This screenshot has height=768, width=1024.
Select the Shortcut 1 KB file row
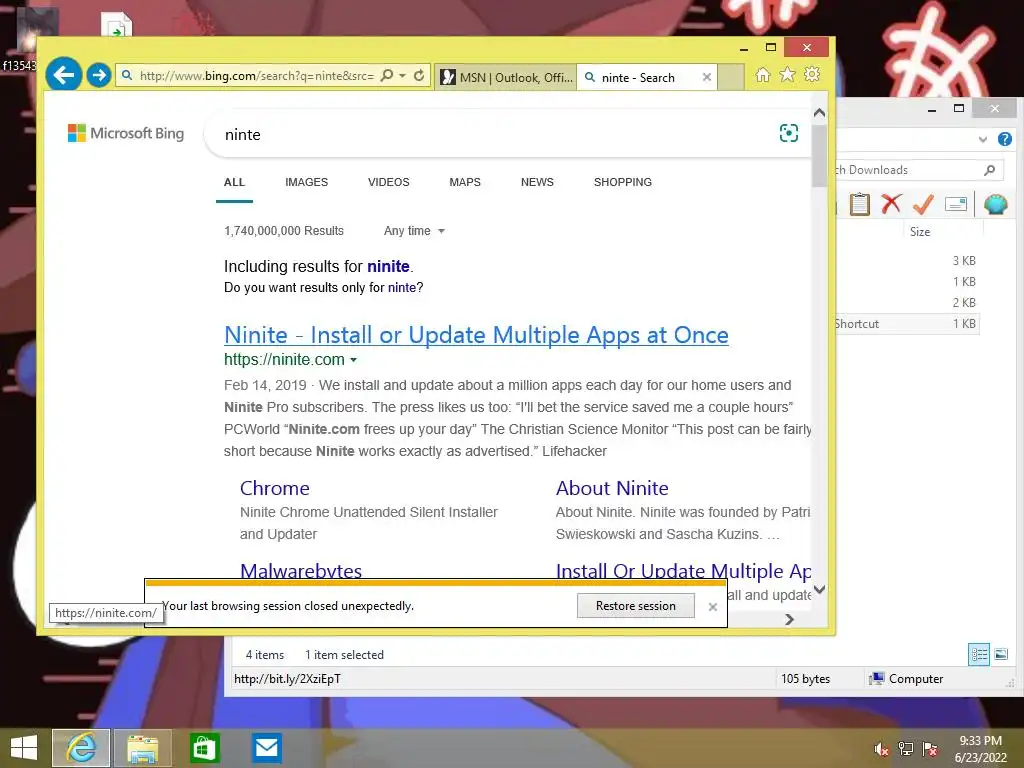(906, 323)
